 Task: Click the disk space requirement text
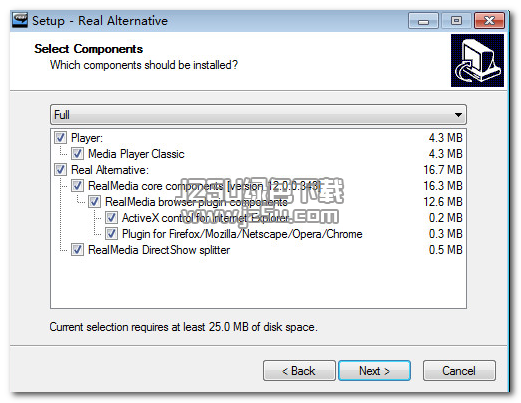(x=183, y=327)
